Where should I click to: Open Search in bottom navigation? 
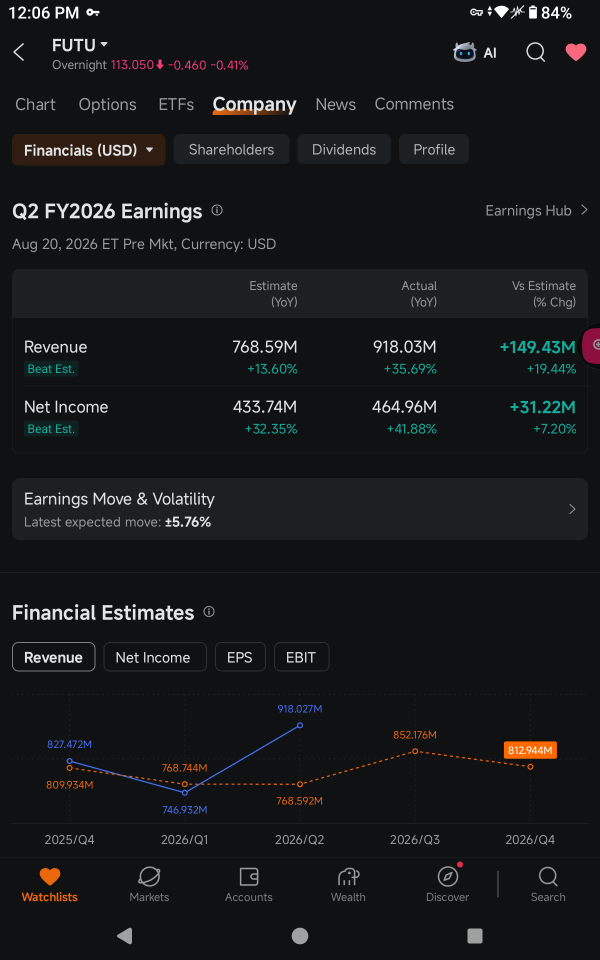tap(548, 885)
